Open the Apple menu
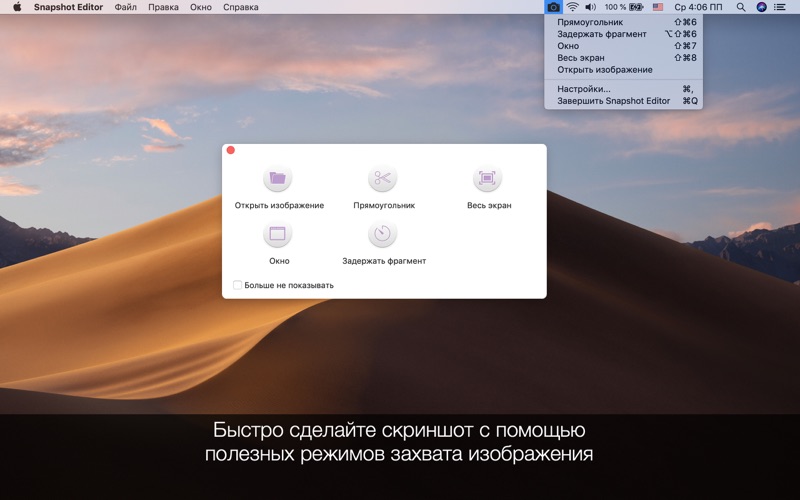 tap(17, 7)
